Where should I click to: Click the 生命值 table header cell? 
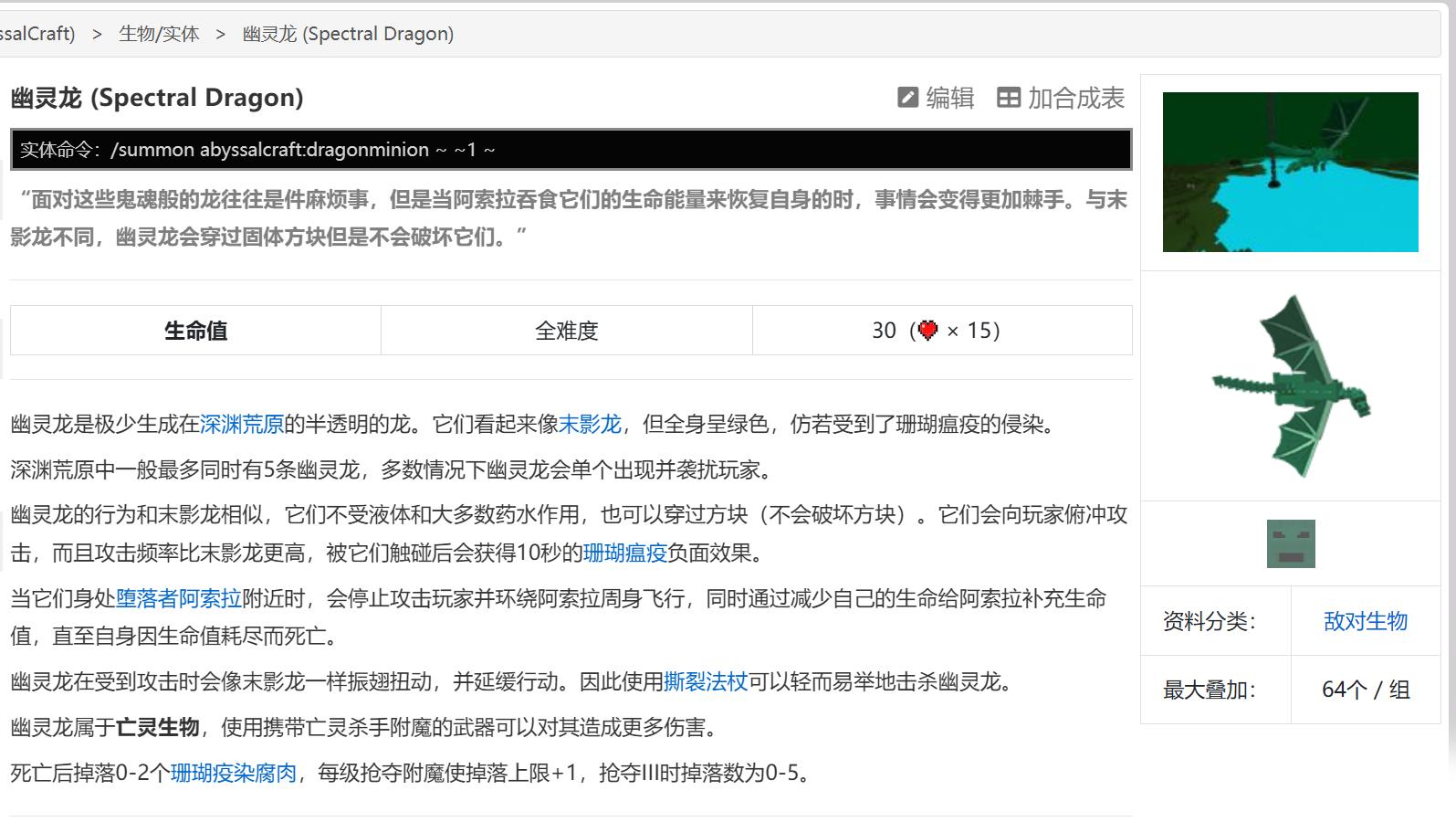(x=195, y=331)
